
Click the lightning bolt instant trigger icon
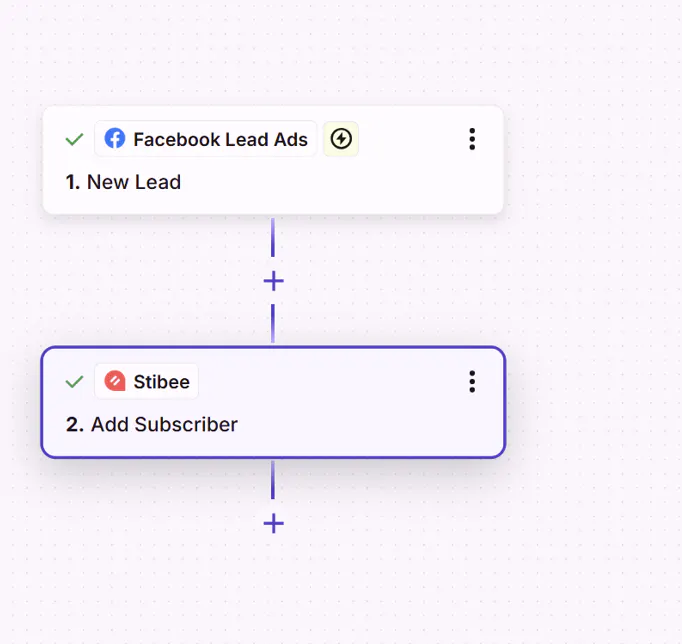[341, 139]
